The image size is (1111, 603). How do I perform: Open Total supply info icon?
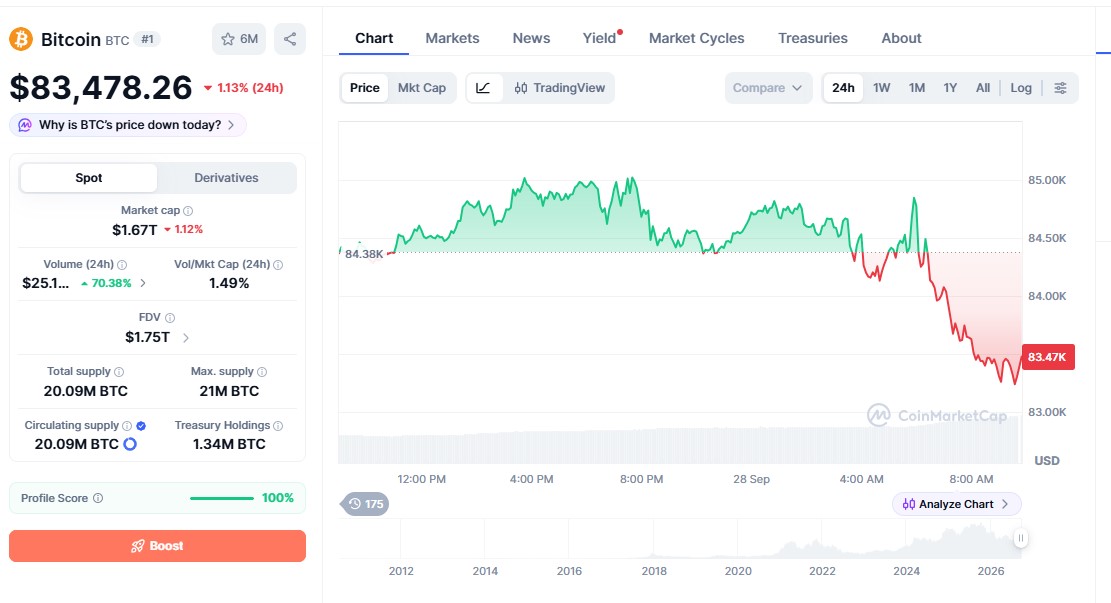tap(119, 371)
